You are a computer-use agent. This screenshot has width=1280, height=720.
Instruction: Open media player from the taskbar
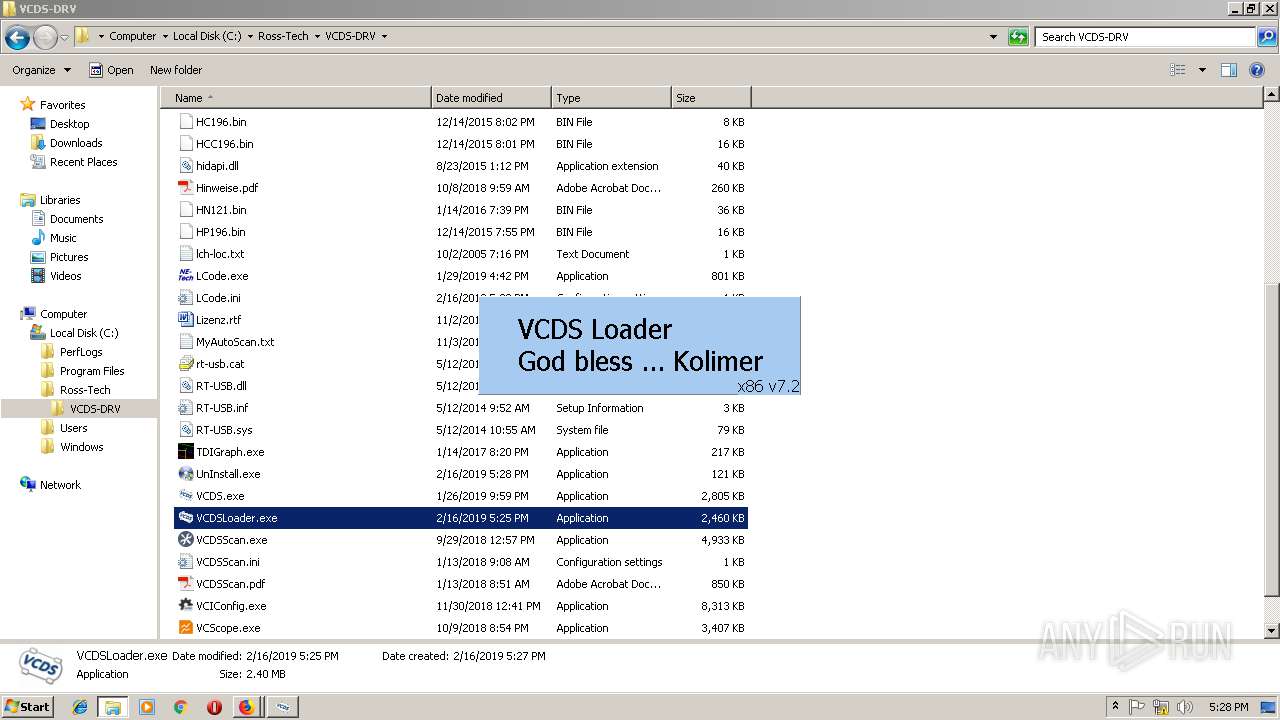147,707
